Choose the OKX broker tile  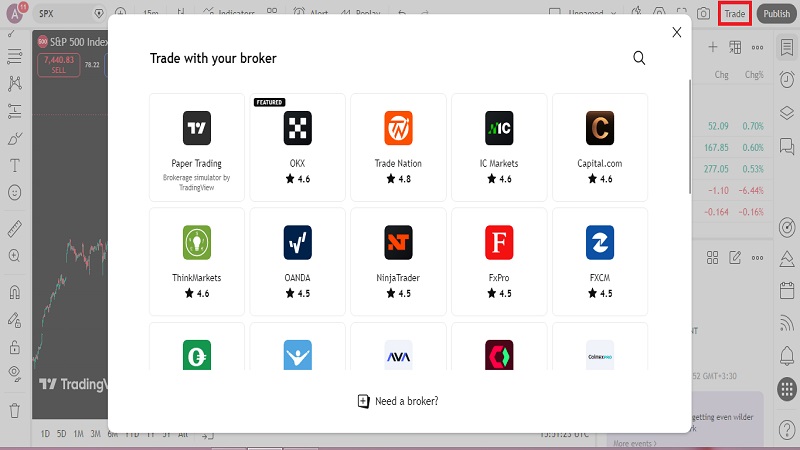(x=297, y=147)
